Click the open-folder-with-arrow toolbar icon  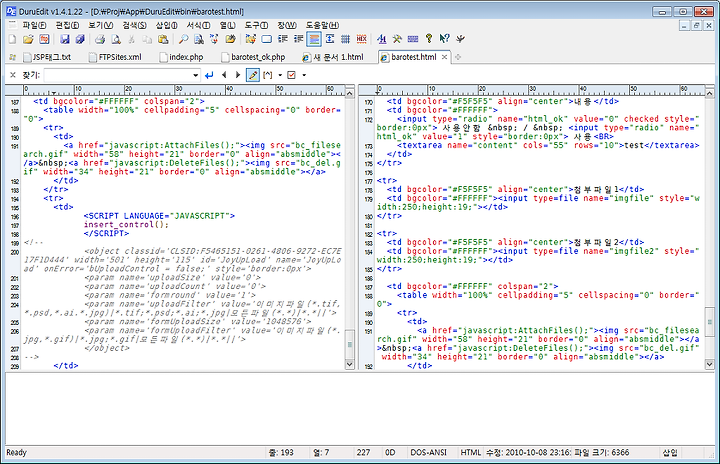pos(230,39)
